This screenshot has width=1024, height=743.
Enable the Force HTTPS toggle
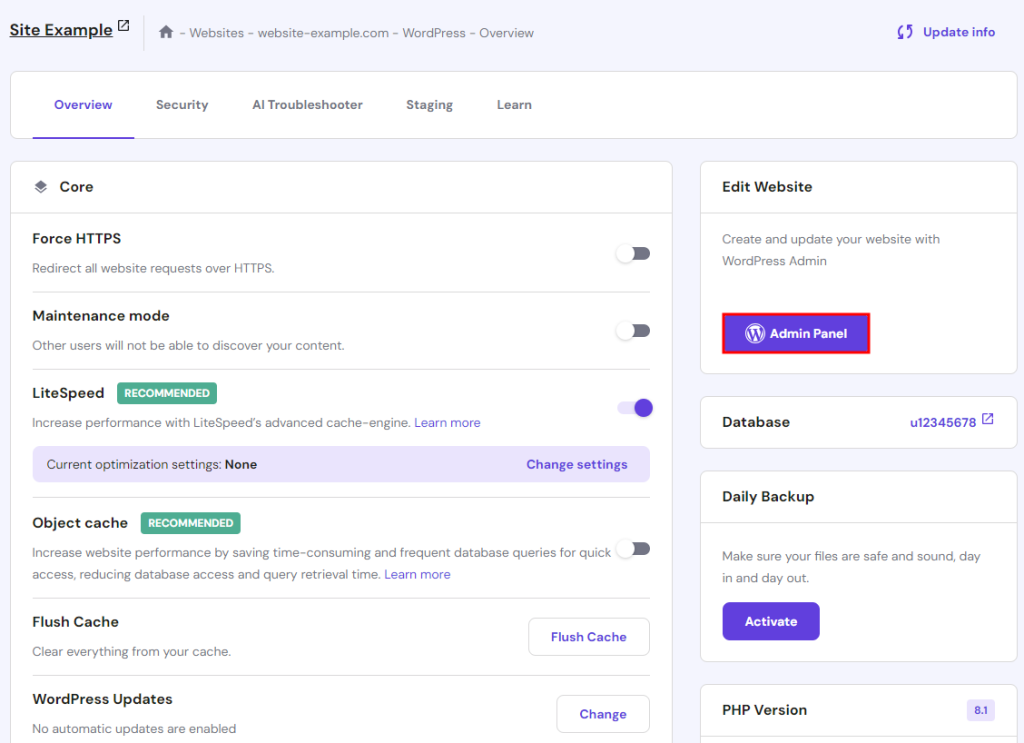click(x=633, y=253)
